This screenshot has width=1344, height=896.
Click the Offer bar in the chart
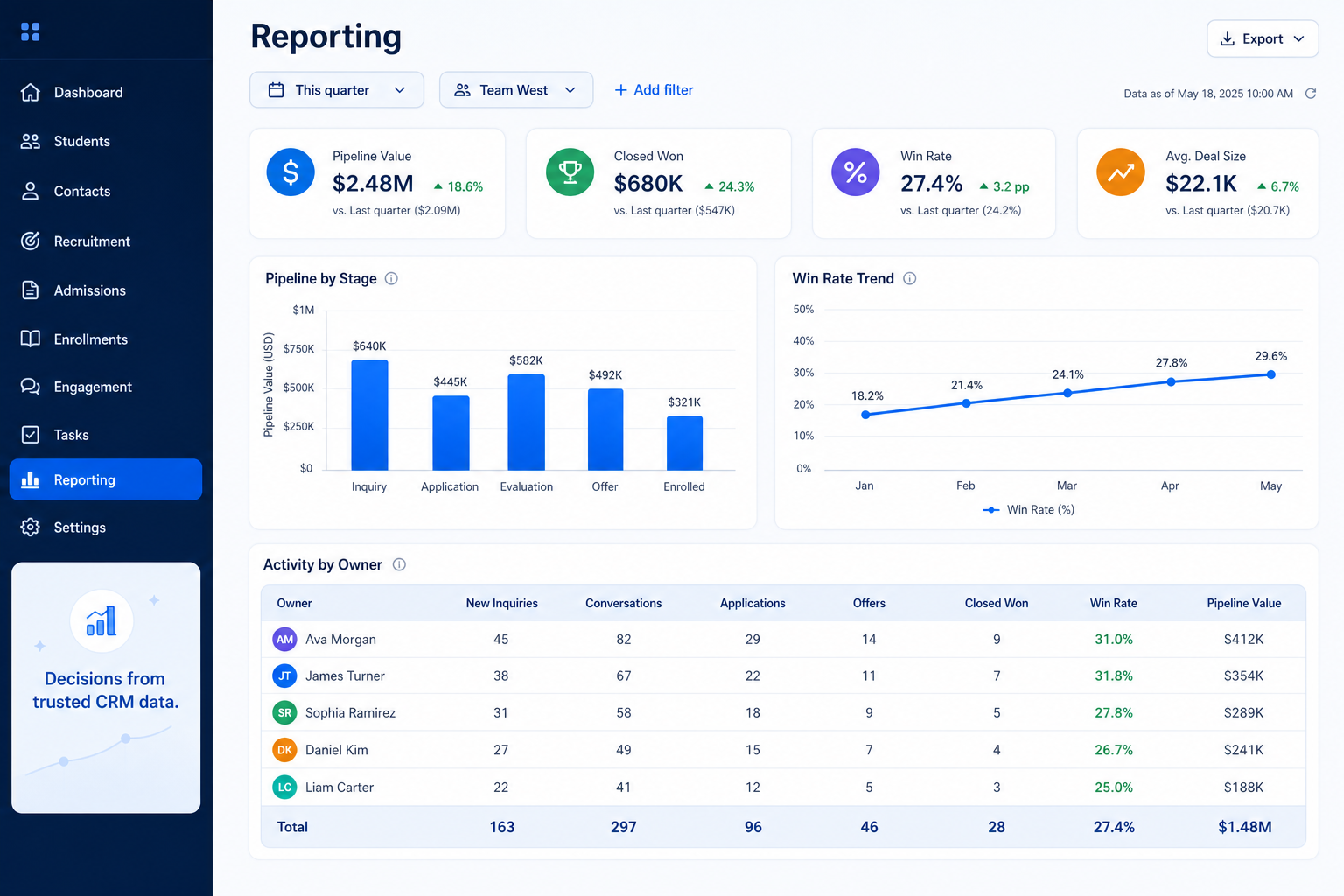605,430
